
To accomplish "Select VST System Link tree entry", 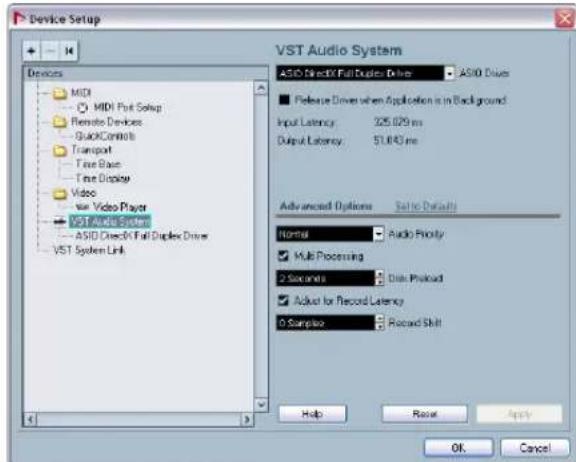I will (x=89, y=250).
